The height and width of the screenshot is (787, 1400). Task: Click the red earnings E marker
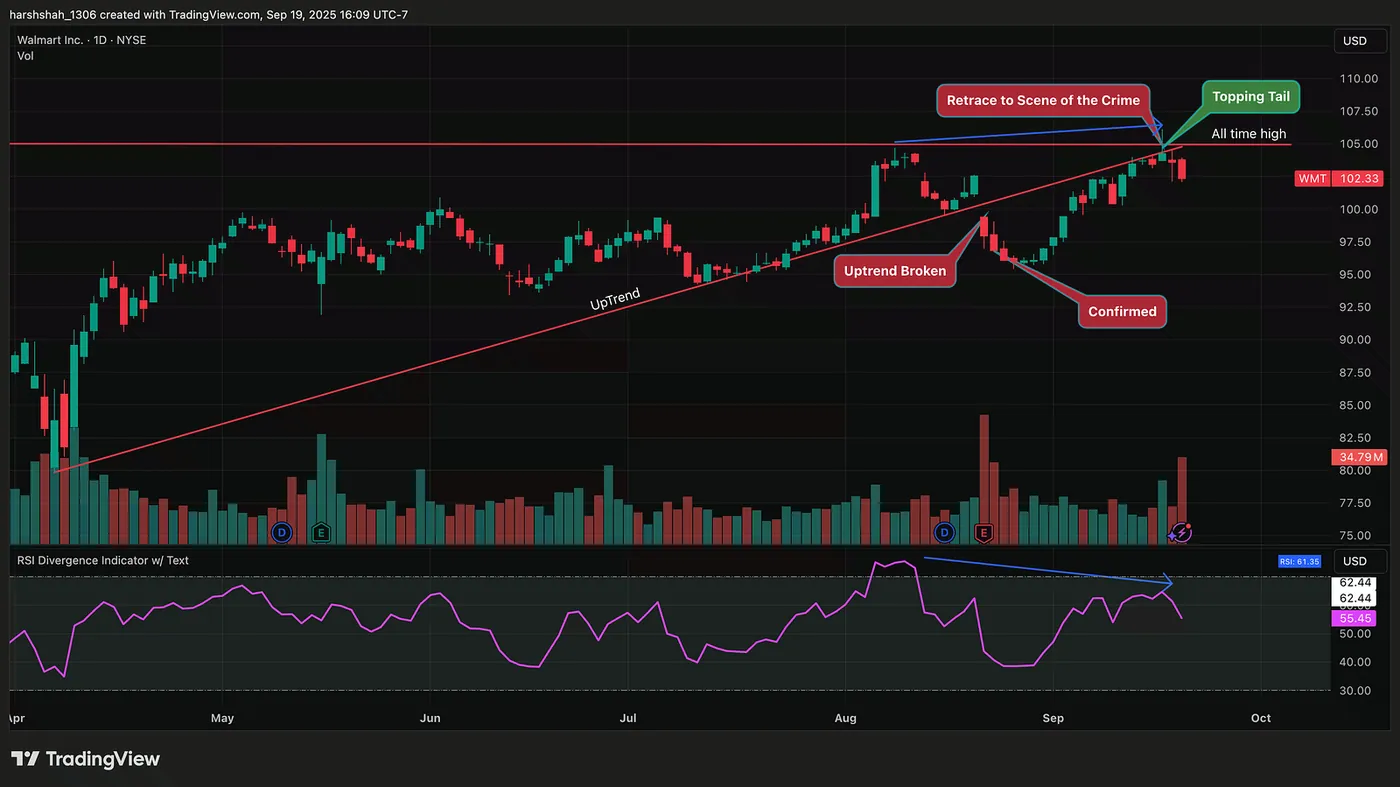click(x=983, y=532)
